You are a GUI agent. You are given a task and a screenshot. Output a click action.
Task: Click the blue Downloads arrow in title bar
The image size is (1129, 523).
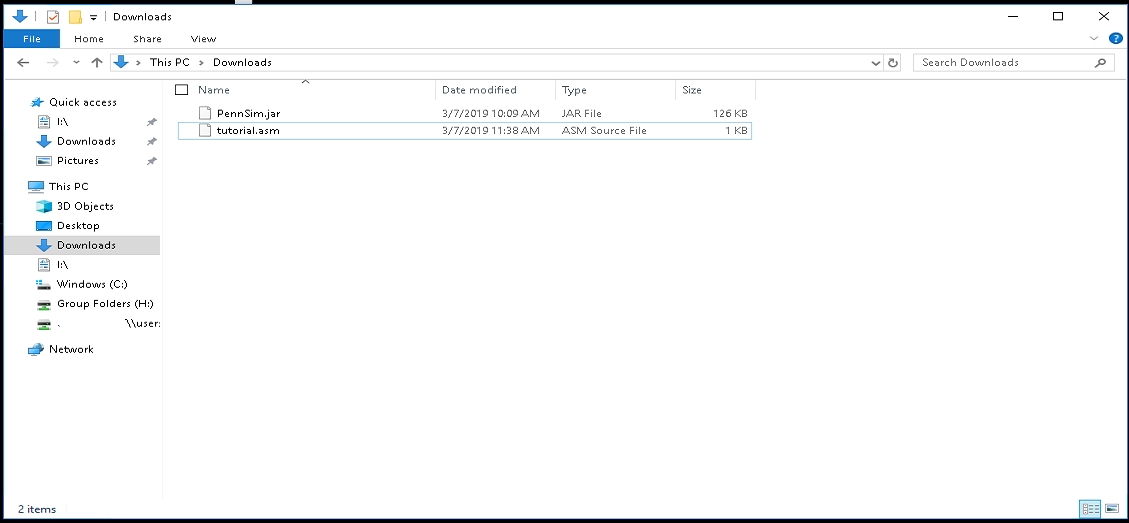click(20, 16)
